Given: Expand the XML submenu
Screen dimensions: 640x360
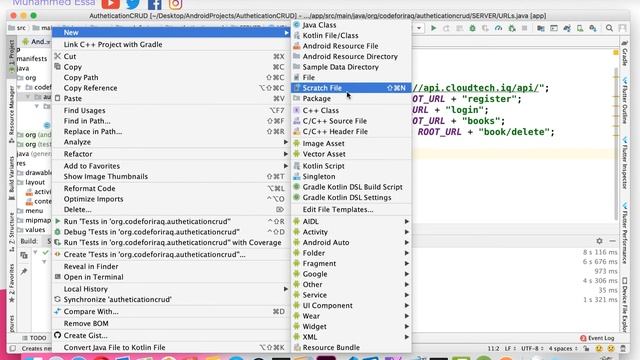Looking at the screenshot, I should [x=351, y=337].
